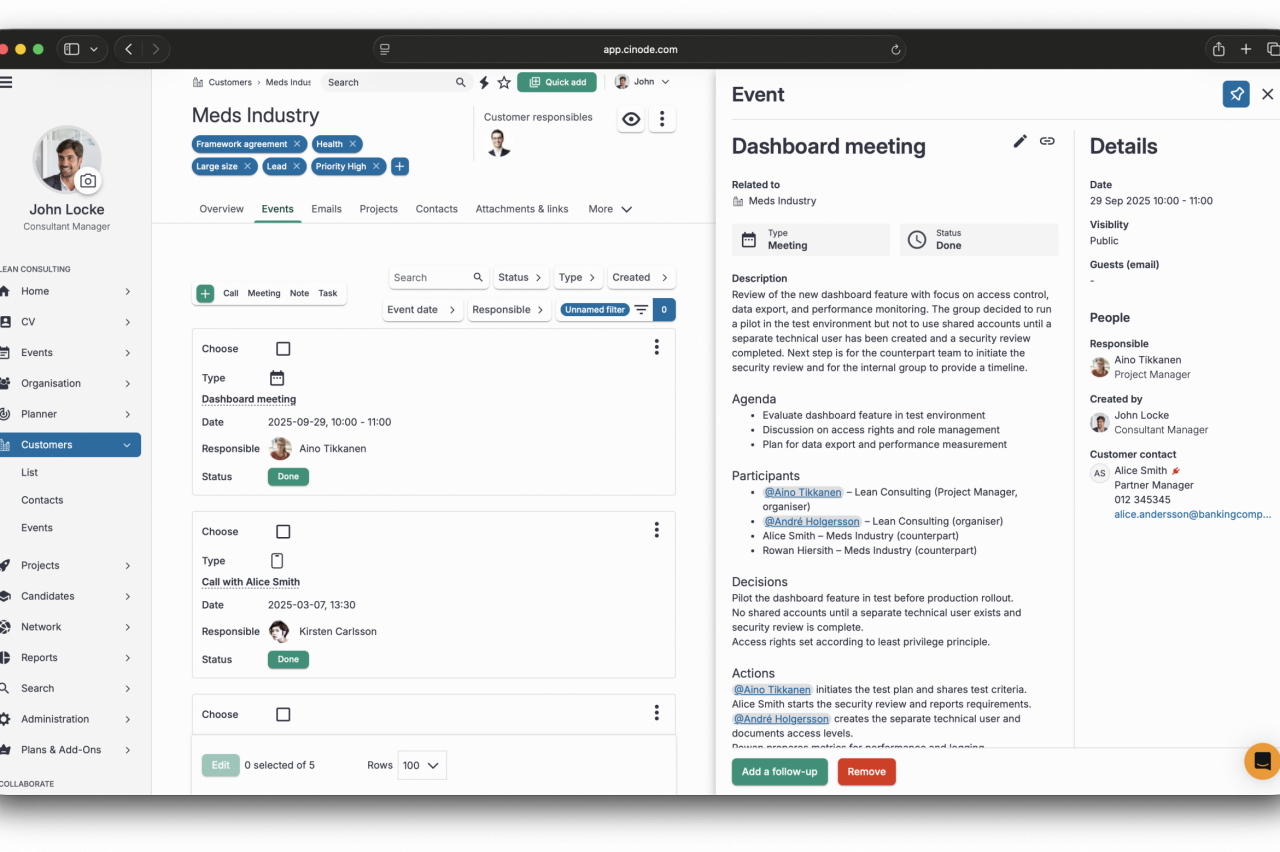Viewport: 1280px width, 852px height.
Task: Open the three-dot menu for Dashboard meeting event
Action: pos(656,347)
